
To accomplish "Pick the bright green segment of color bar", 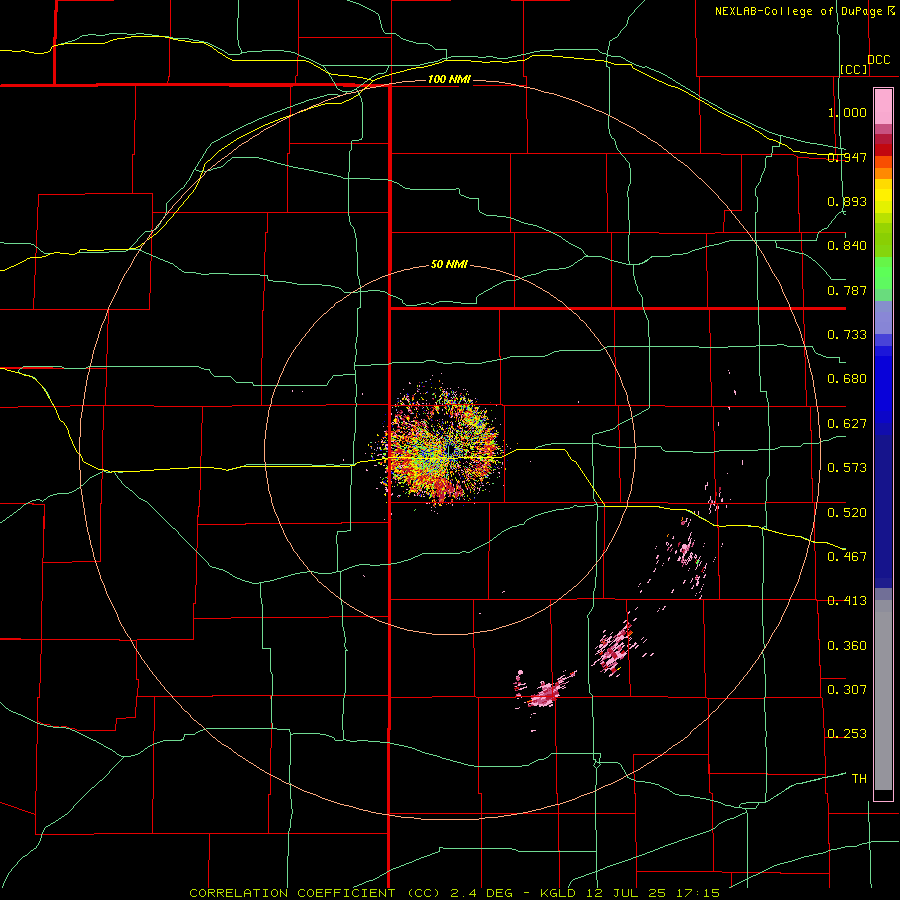I will pos(883,273).
